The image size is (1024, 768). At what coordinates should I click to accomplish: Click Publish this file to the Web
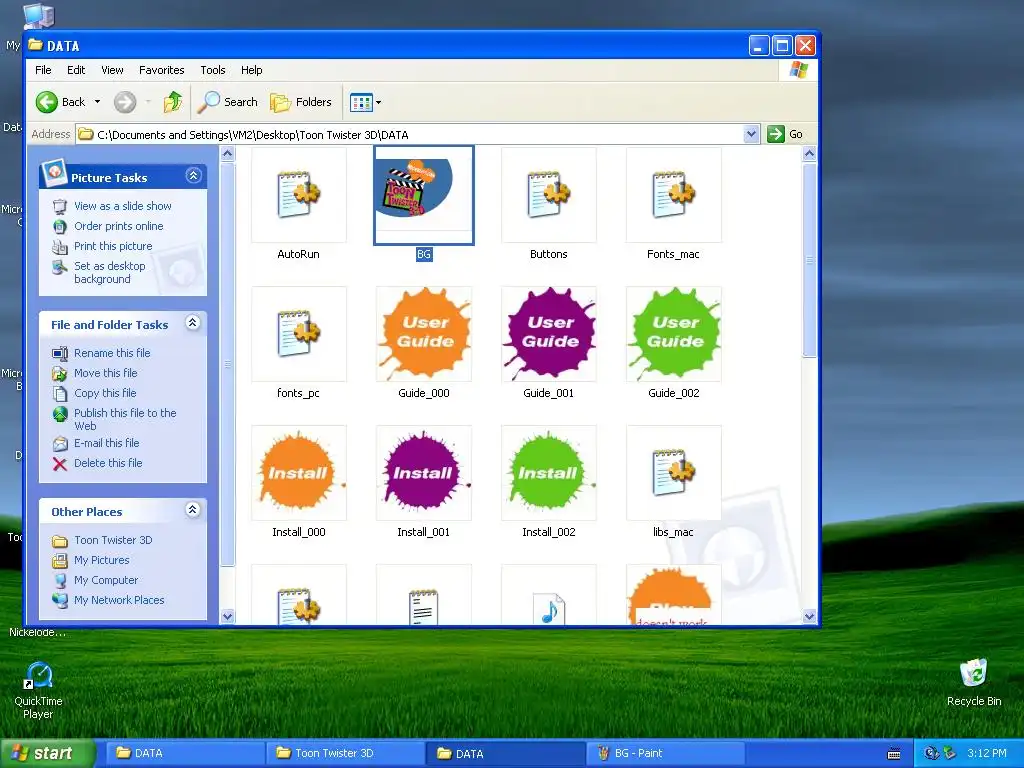click(125, 419)
